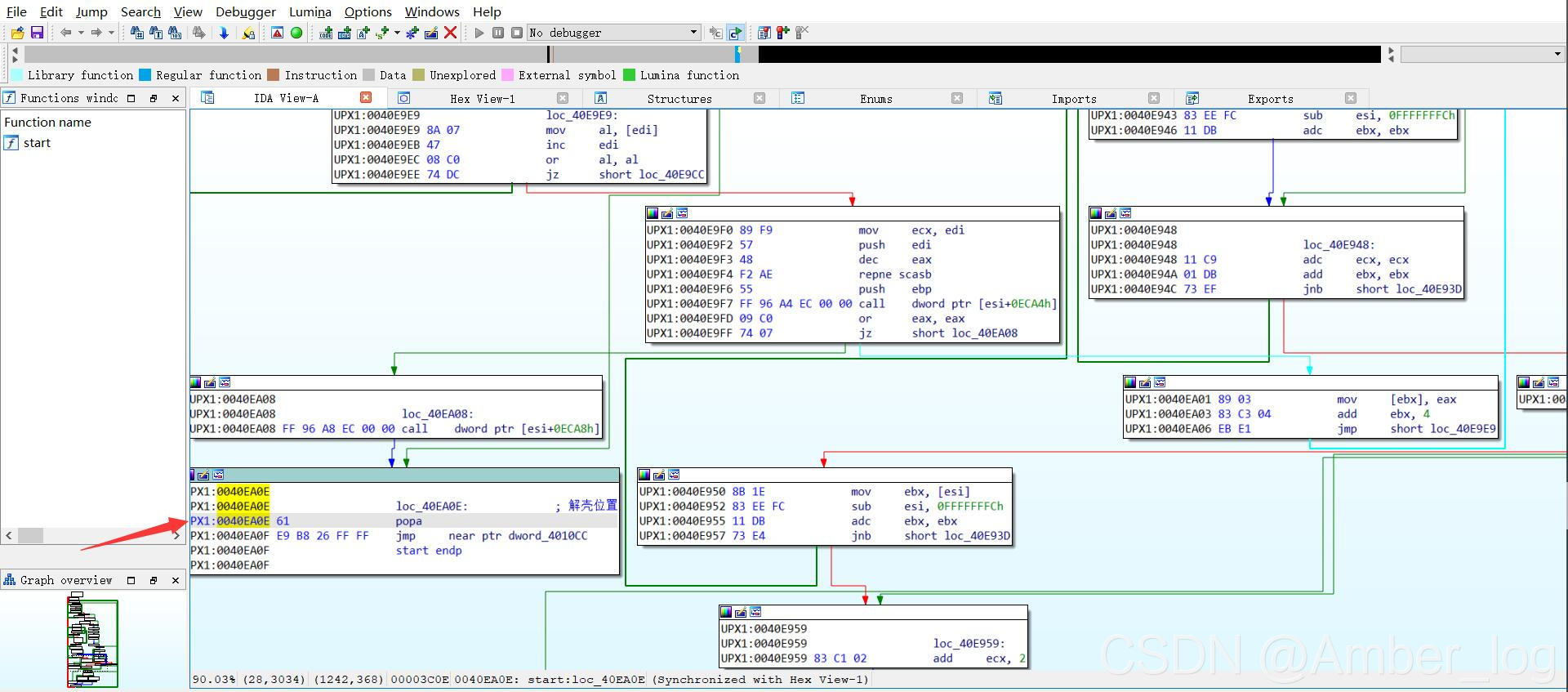Click the Regular function color legend swatch
The image size is (1568, 692).
click(145, 75)
